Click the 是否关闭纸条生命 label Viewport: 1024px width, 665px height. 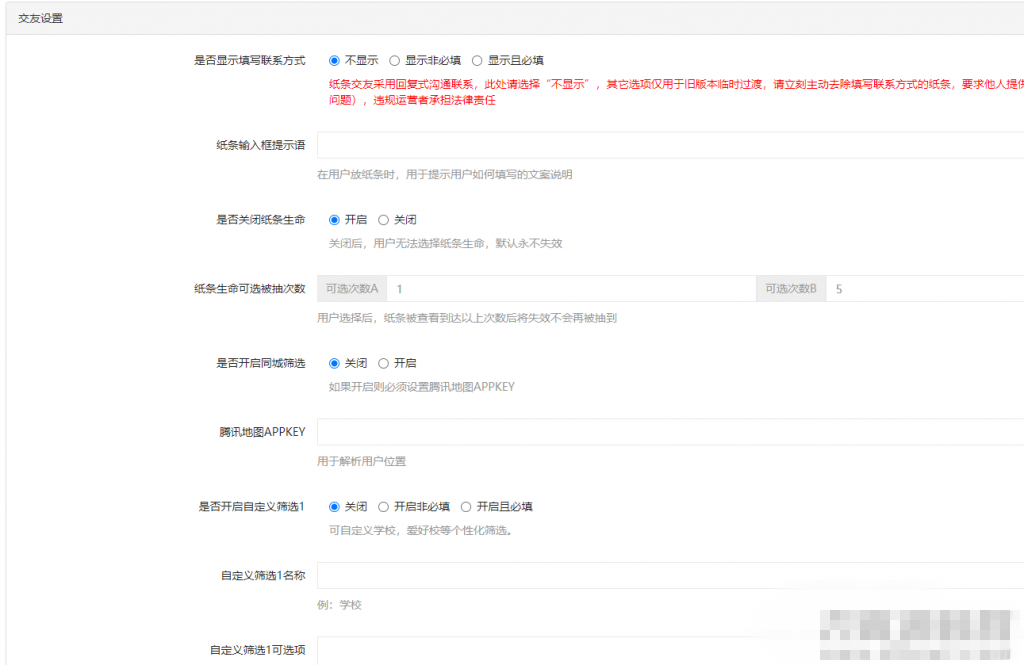pos(261,220)
